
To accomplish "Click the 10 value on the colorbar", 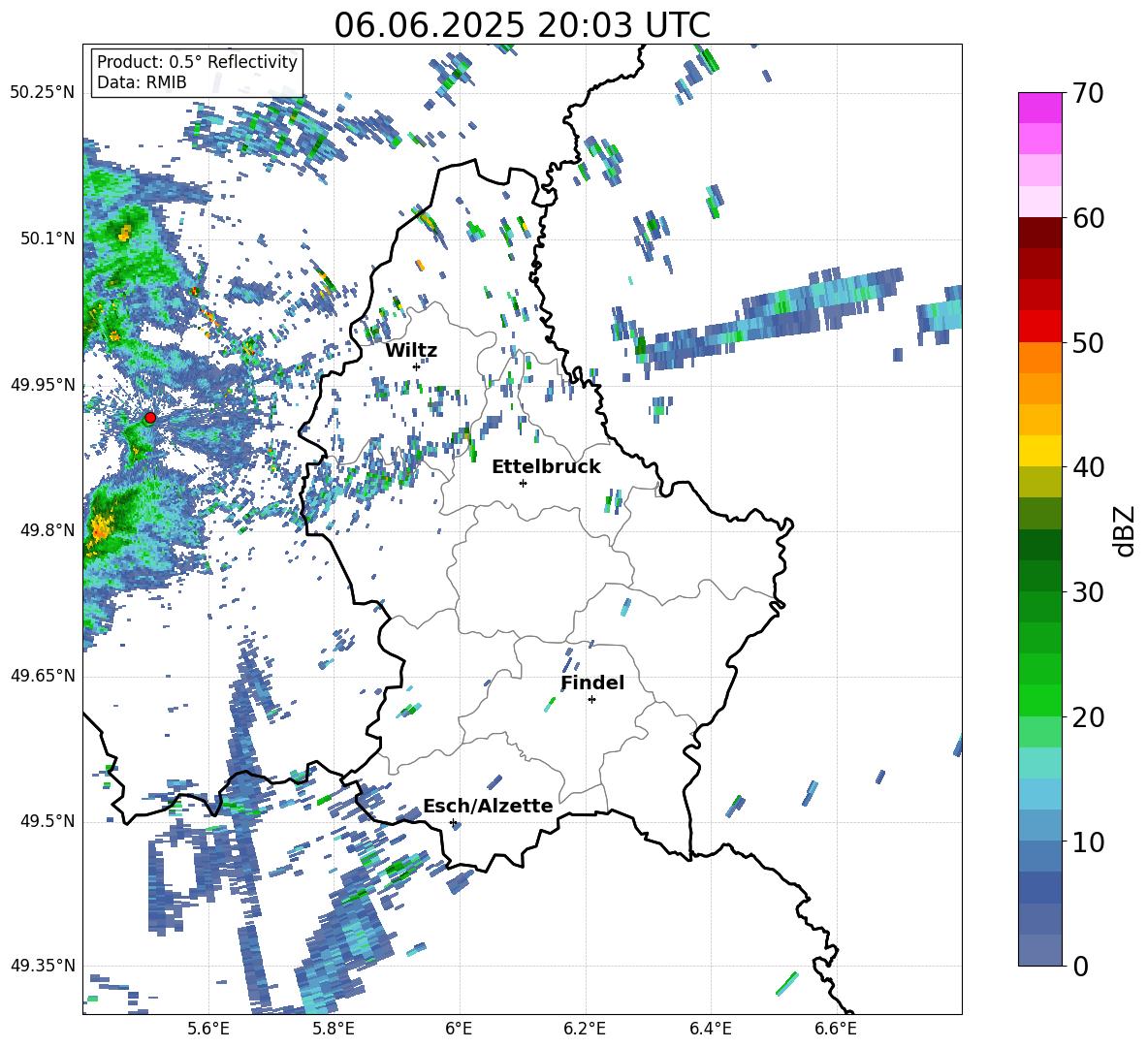I will tap(1087, 842).
